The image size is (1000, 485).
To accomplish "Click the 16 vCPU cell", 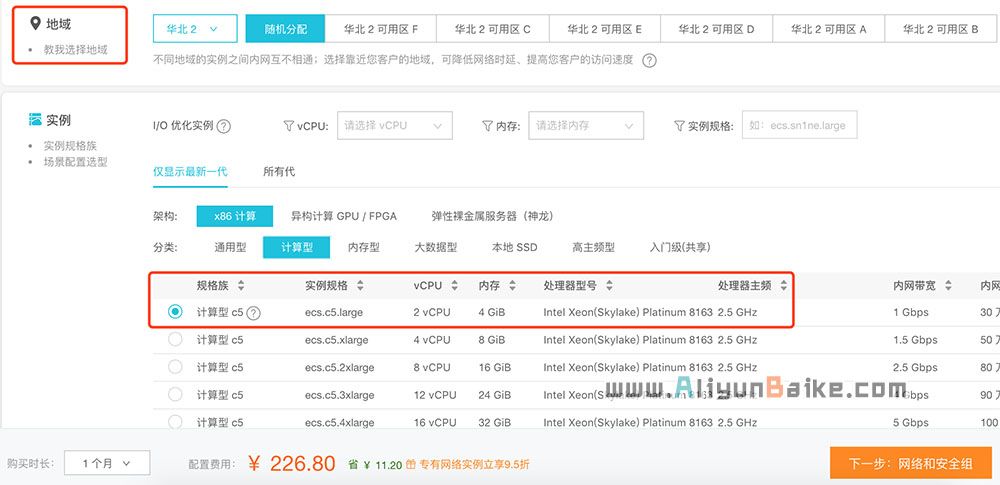I will (435, 422).
